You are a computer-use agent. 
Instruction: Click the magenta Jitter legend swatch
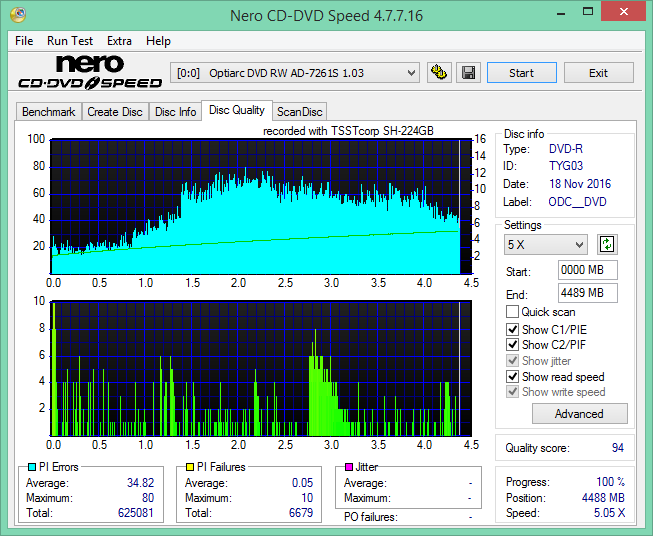[349, 467]
